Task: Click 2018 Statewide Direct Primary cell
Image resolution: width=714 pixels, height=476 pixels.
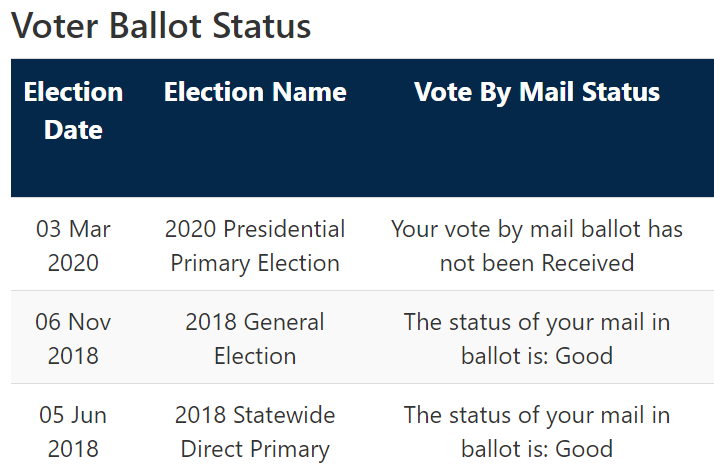Action: pyautogui.click(x=255, y=432)
